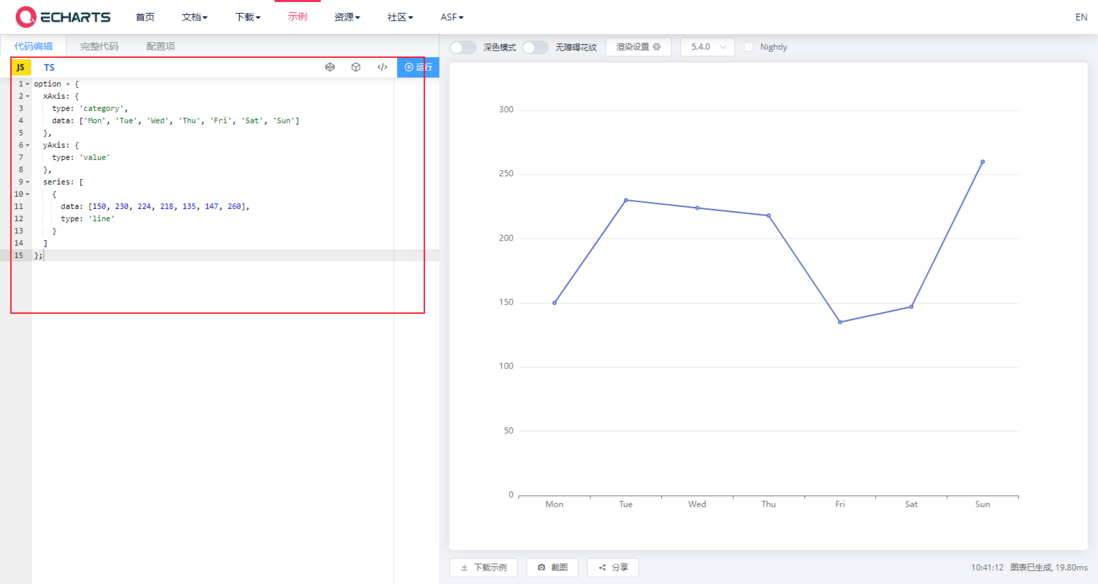
Task: Toggle the 无障碍花纹 decal pattern switch
Action: point(536,47)
